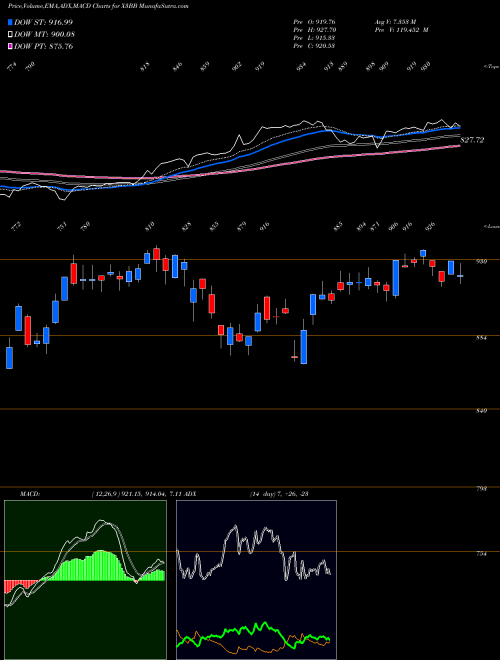Click the white DOW MT legend swatch

[11, 35]
